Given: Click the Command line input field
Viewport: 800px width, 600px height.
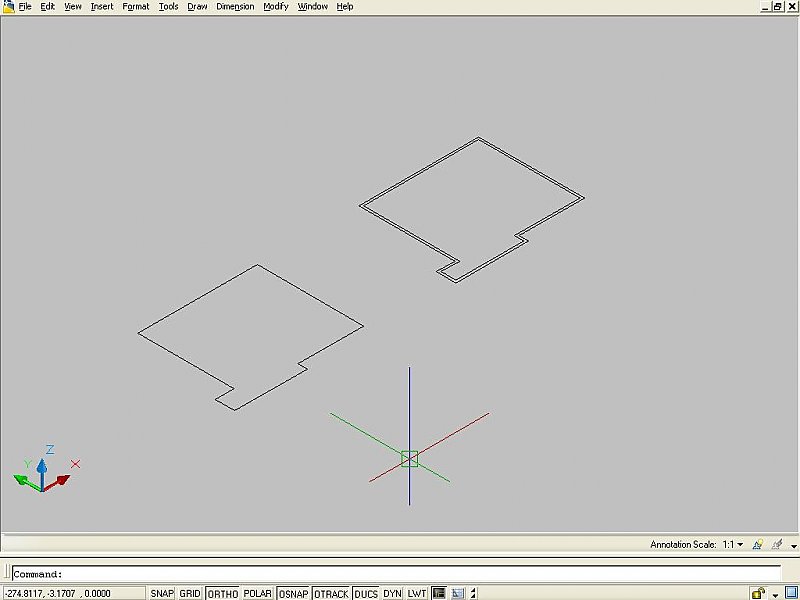Looking at the screenshot, I should (x=396, y=574).
